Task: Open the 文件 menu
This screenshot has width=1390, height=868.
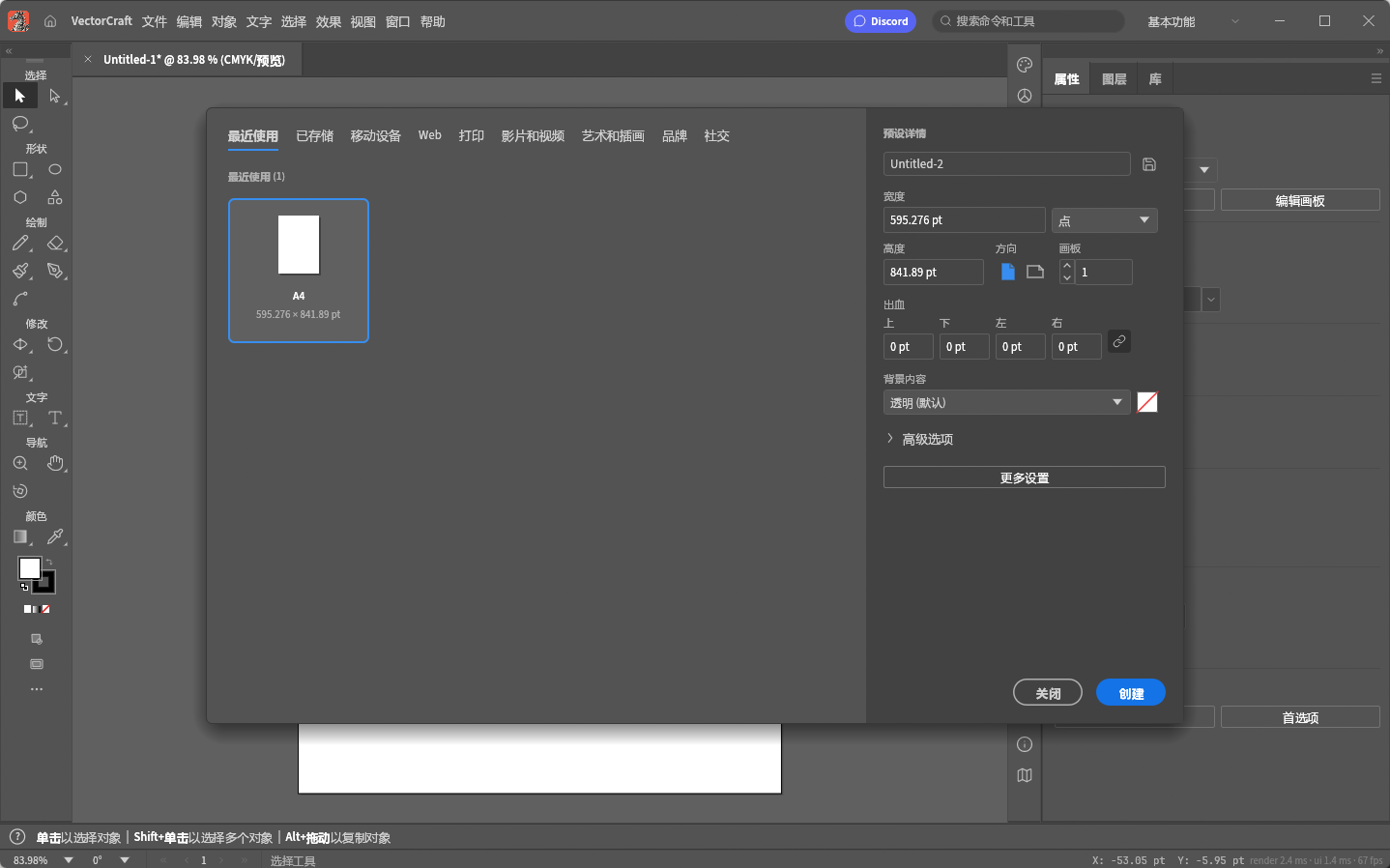Action: [155, 21]
